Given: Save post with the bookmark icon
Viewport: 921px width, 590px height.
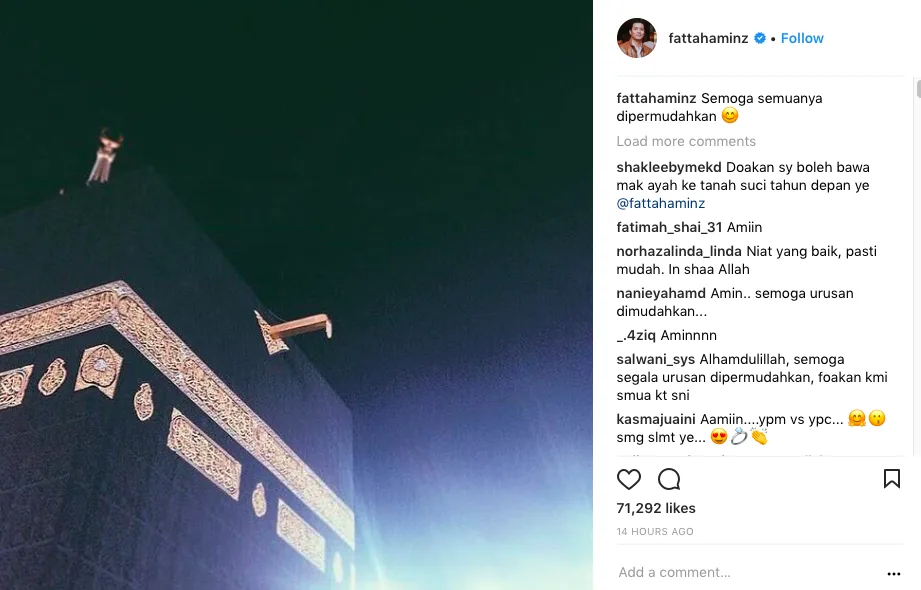Looking at the screenshot, I should tap(892, 479).
